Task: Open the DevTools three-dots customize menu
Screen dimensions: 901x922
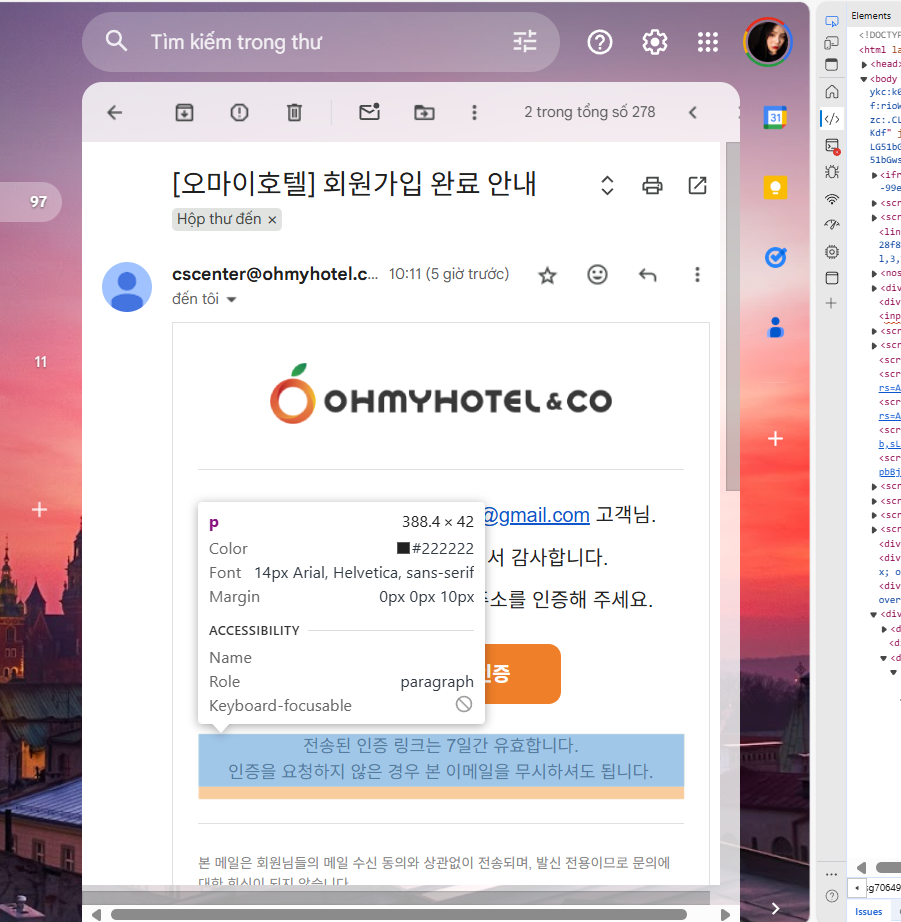Action: [x=831, y=874]
